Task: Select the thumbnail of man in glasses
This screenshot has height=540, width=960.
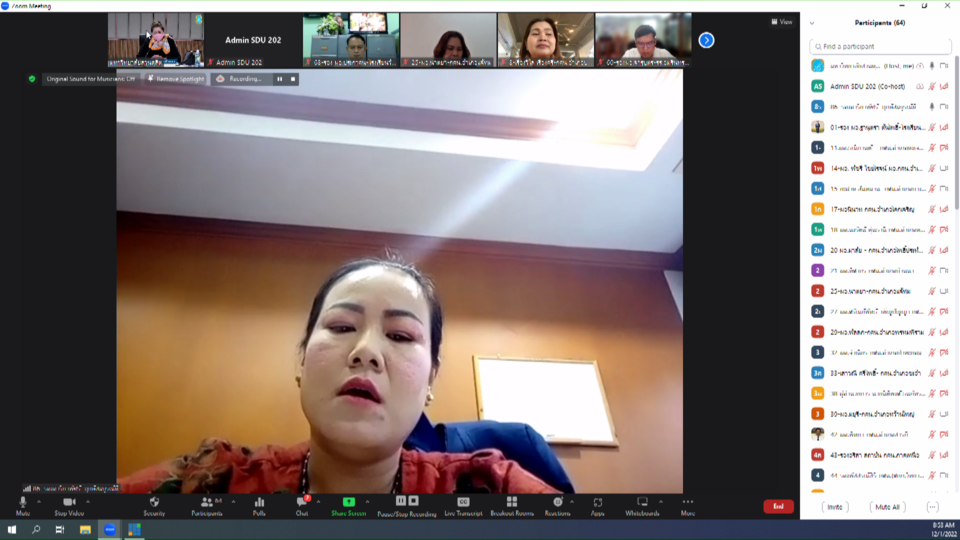Action: pos(643,40)
